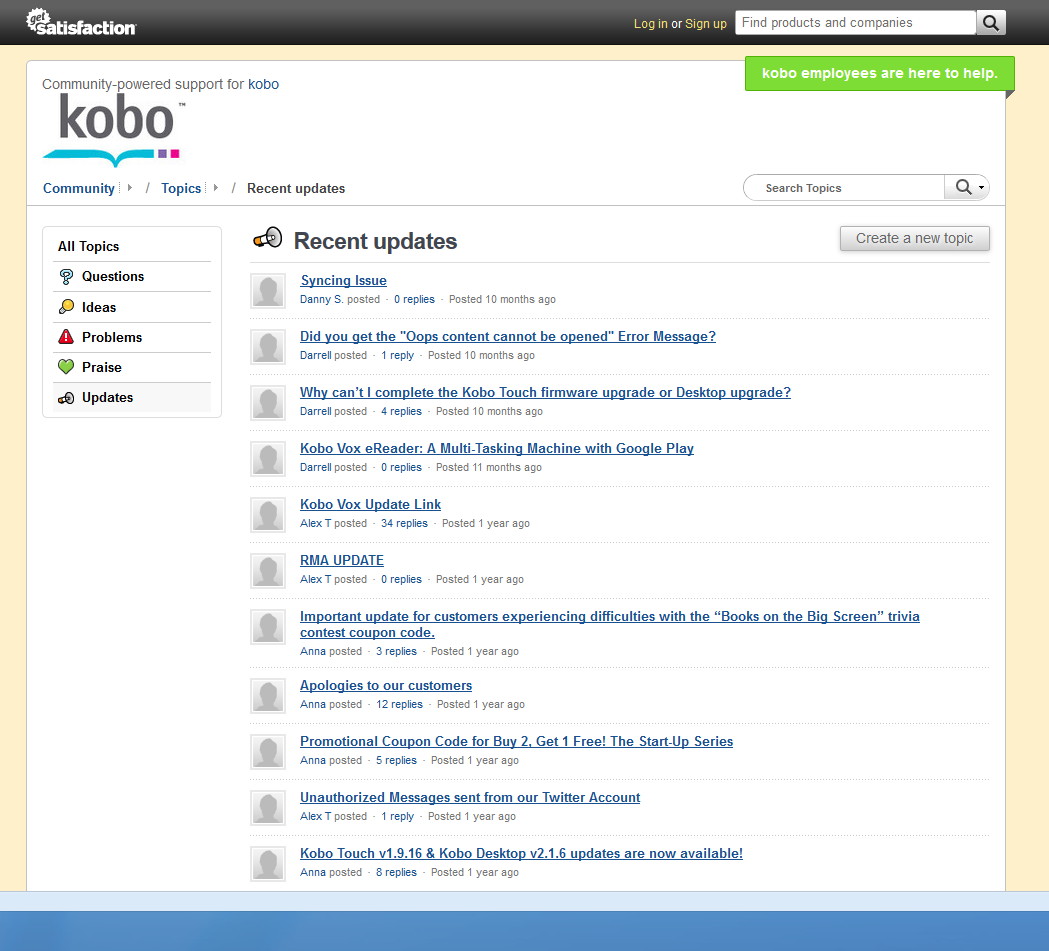The height and width of the screenshot is (951, 1049).
Task: Open Why can't I complete firmware upgrade topic
Action: click(545, 392)
